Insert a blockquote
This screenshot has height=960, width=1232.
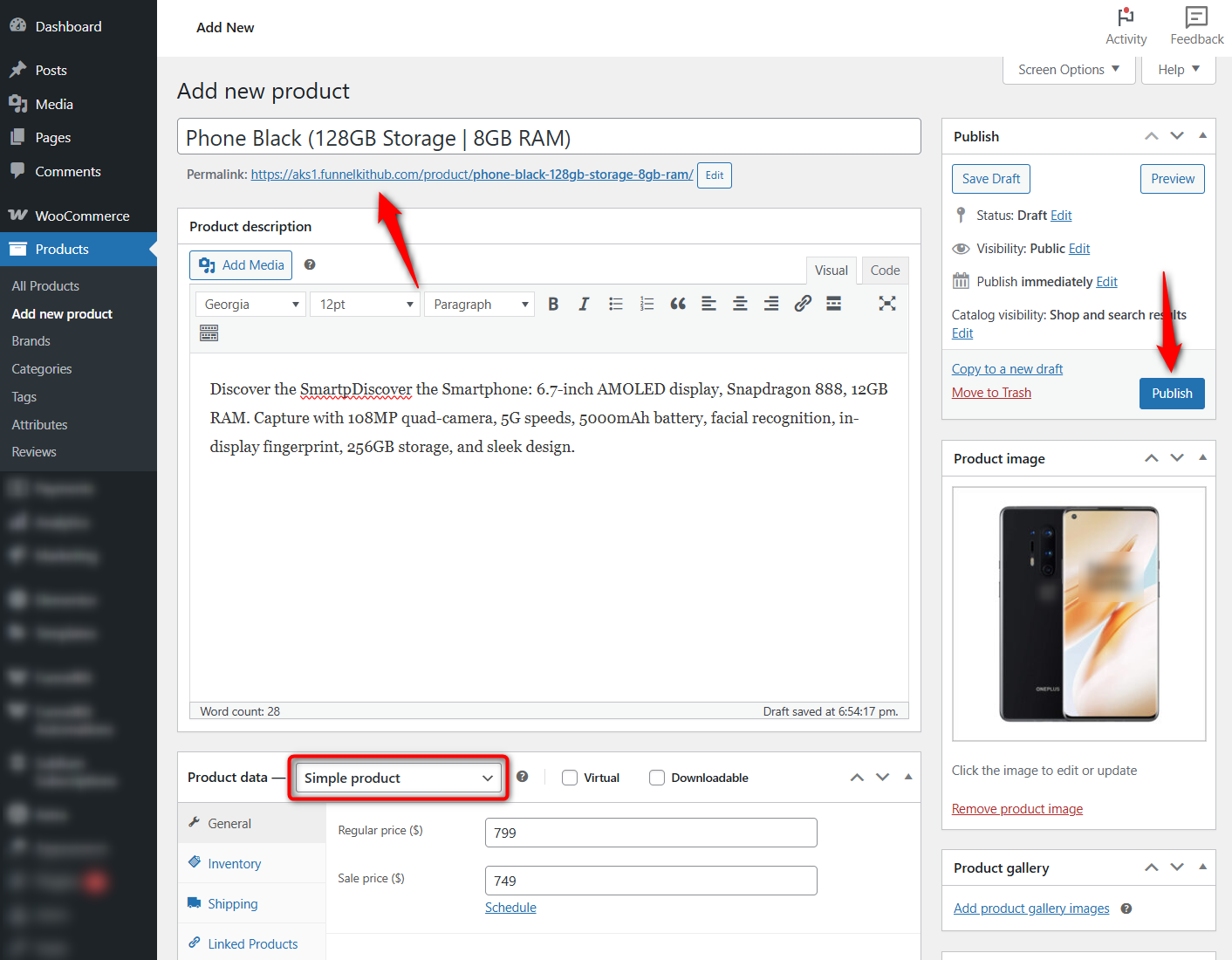[x=678, y=303]
